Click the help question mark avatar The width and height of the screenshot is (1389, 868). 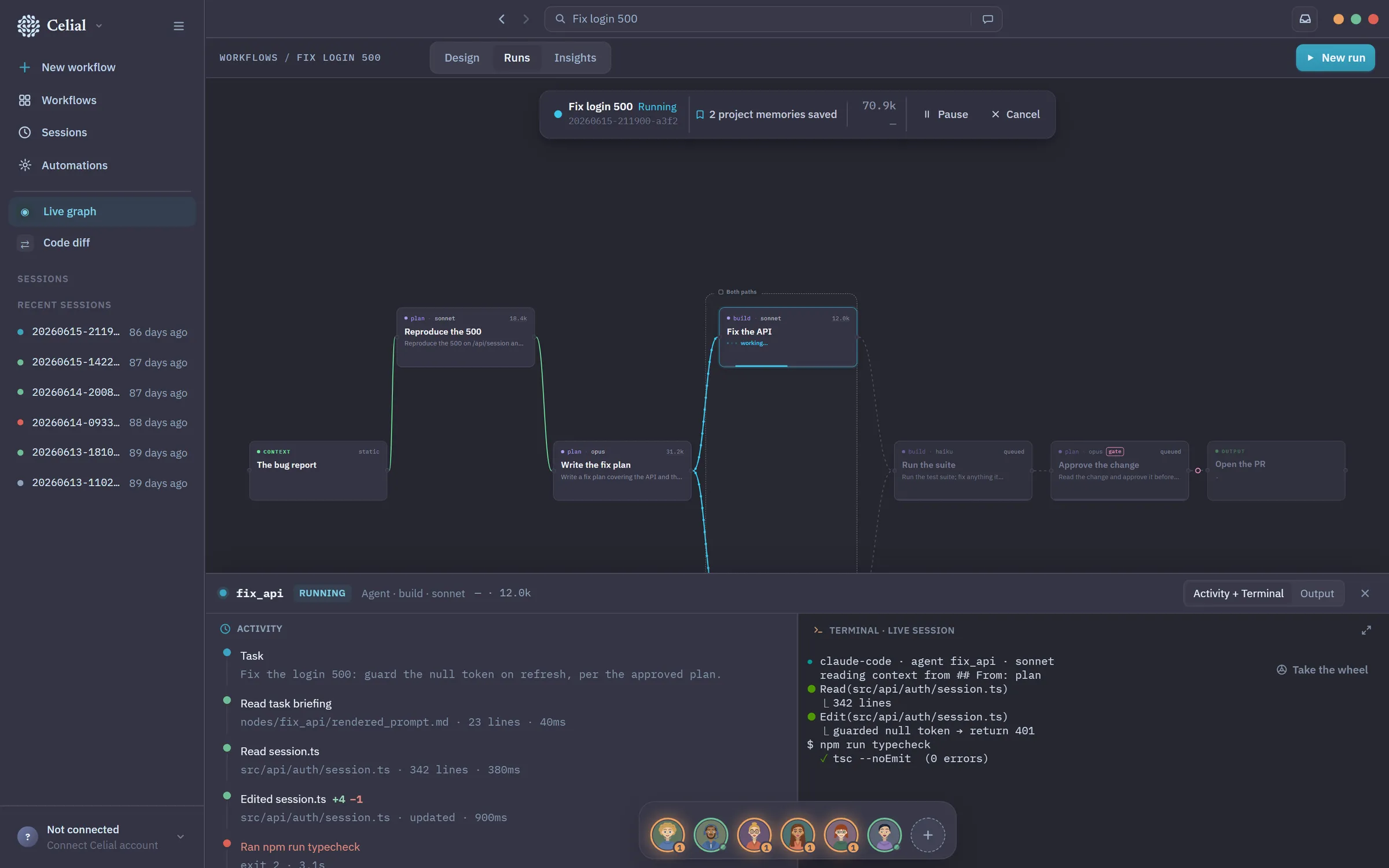click(x=27, y=837)
